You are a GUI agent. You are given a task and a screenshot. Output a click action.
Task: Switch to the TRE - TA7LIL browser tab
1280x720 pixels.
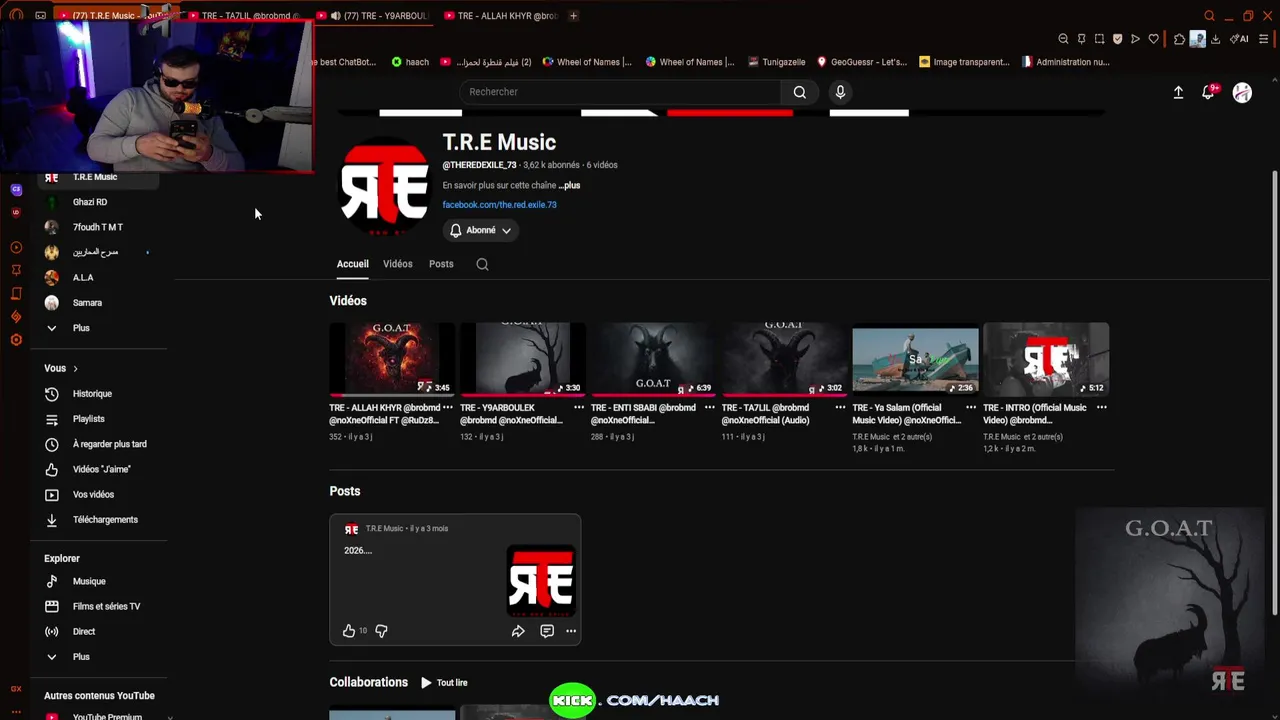pos(245,16)
